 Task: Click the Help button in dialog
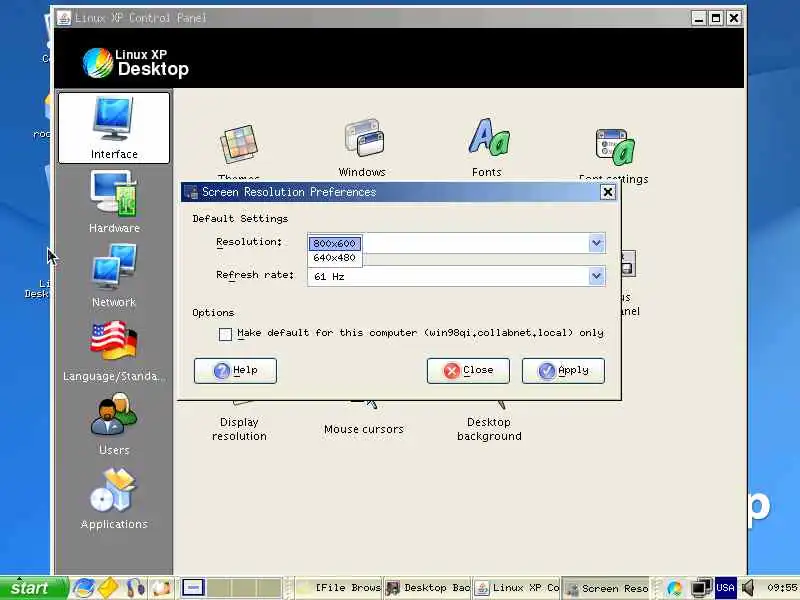tap(235, 370)
